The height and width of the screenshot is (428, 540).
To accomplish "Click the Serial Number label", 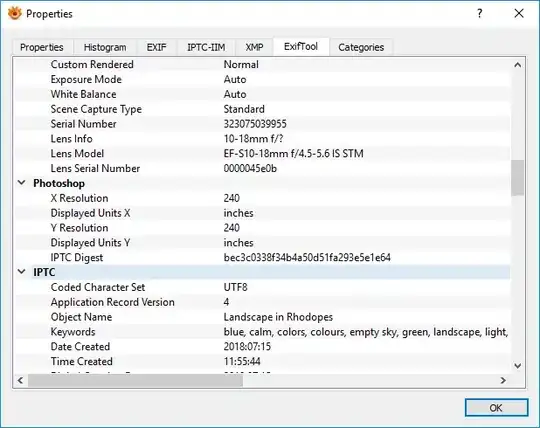I will 84,124.
